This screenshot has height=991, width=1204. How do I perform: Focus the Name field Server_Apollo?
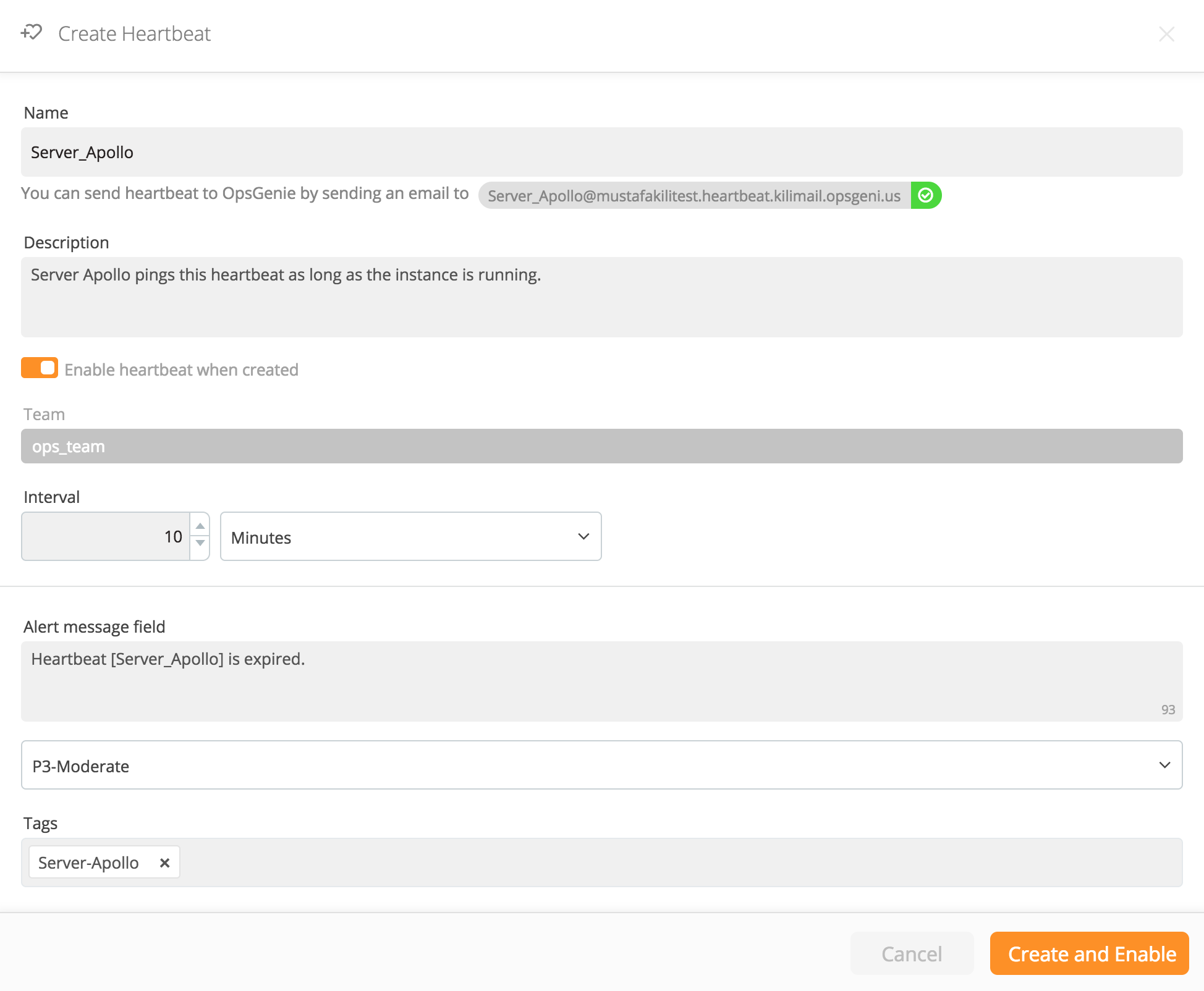tap(601, 152)
